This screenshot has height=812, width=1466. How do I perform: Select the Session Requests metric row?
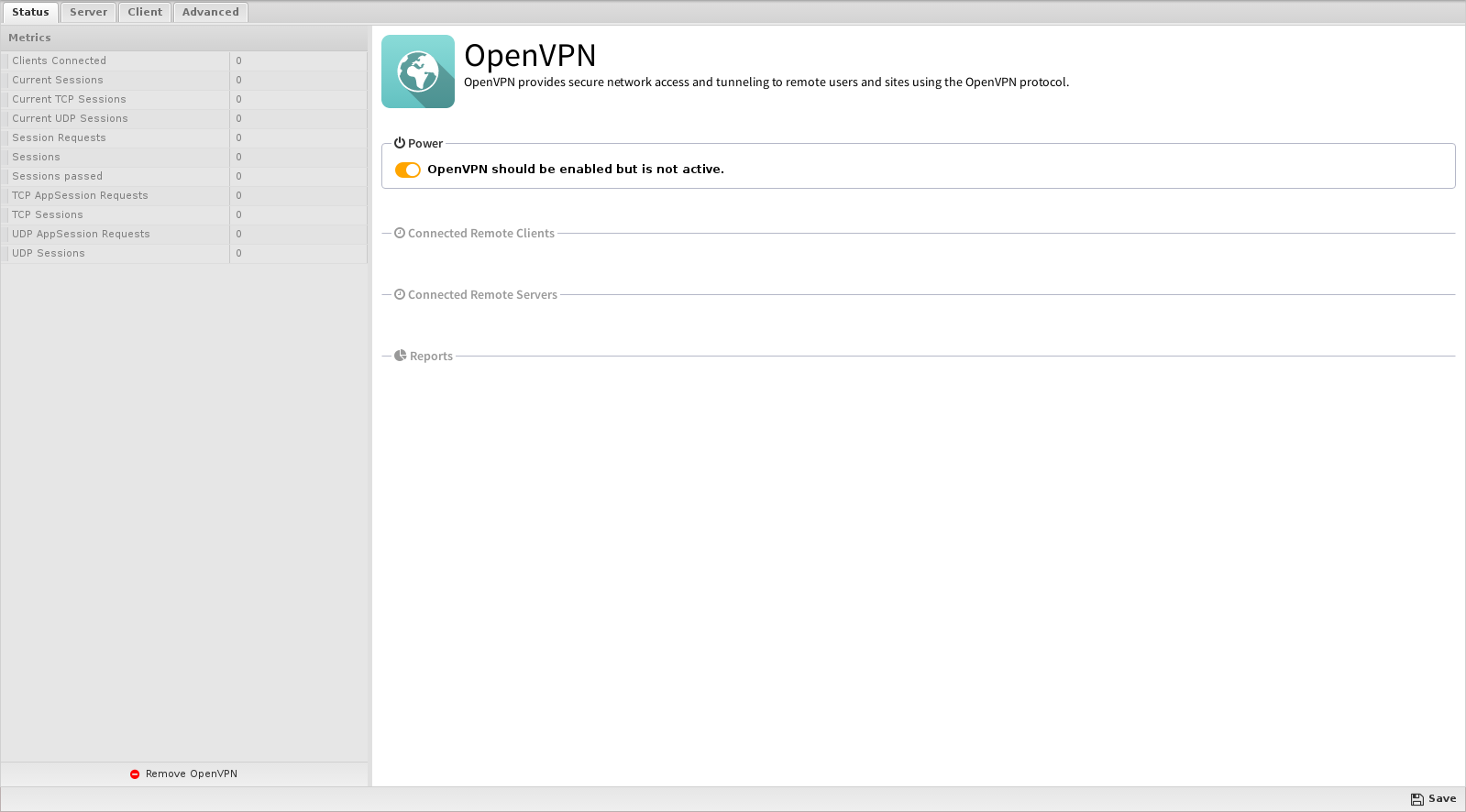click(x=184, y=137)
